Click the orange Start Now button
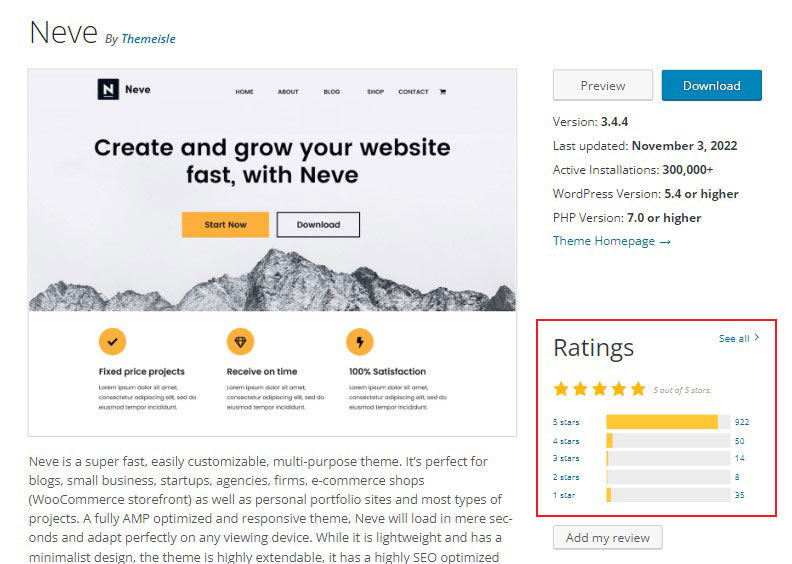The width and height of the screenshot is (792, 564). (x=225, y=225)
